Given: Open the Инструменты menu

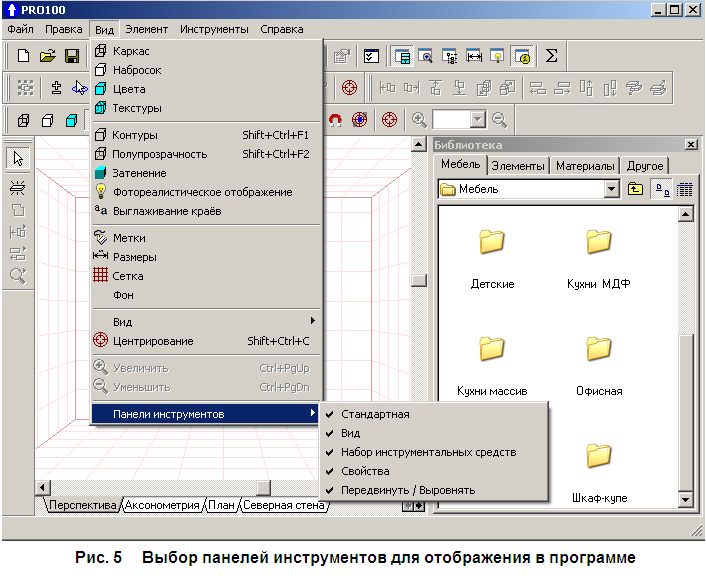Looking at the screenshot, I should [214, 29].
